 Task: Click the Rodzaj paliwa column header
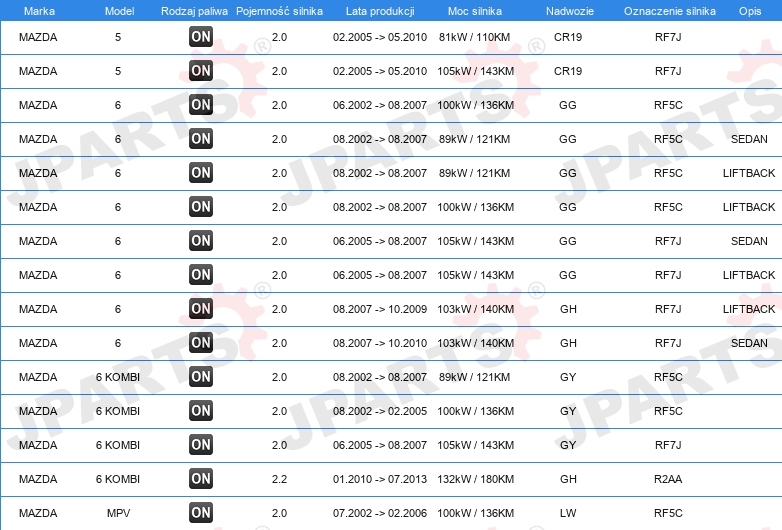(x=194, y=11)
